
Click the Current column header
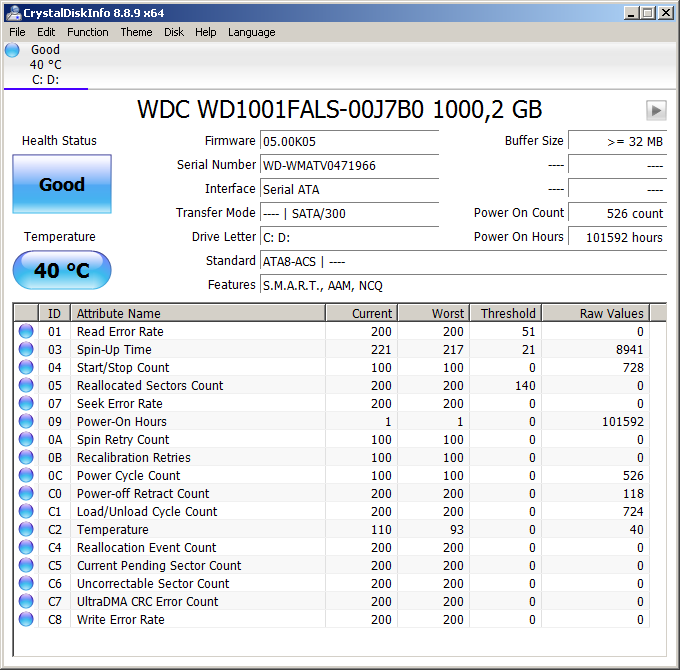pos(362,313)
